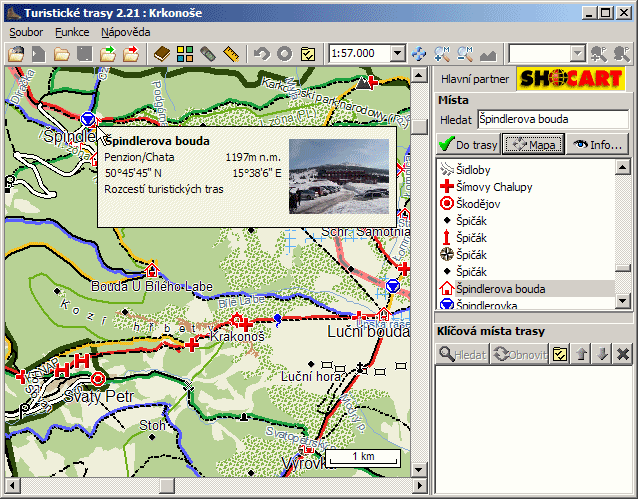638x499 pixels.
Task: Click the Luční hora label on map
Action: (311, 376)
